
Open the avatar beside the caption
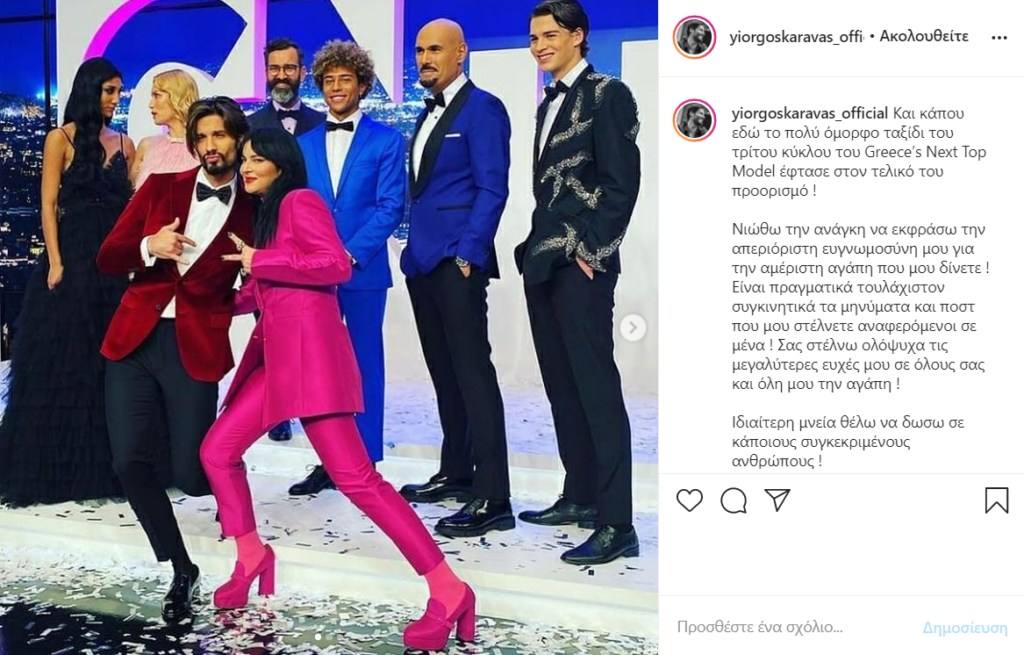pyautogui.click(x=694, y=121)
